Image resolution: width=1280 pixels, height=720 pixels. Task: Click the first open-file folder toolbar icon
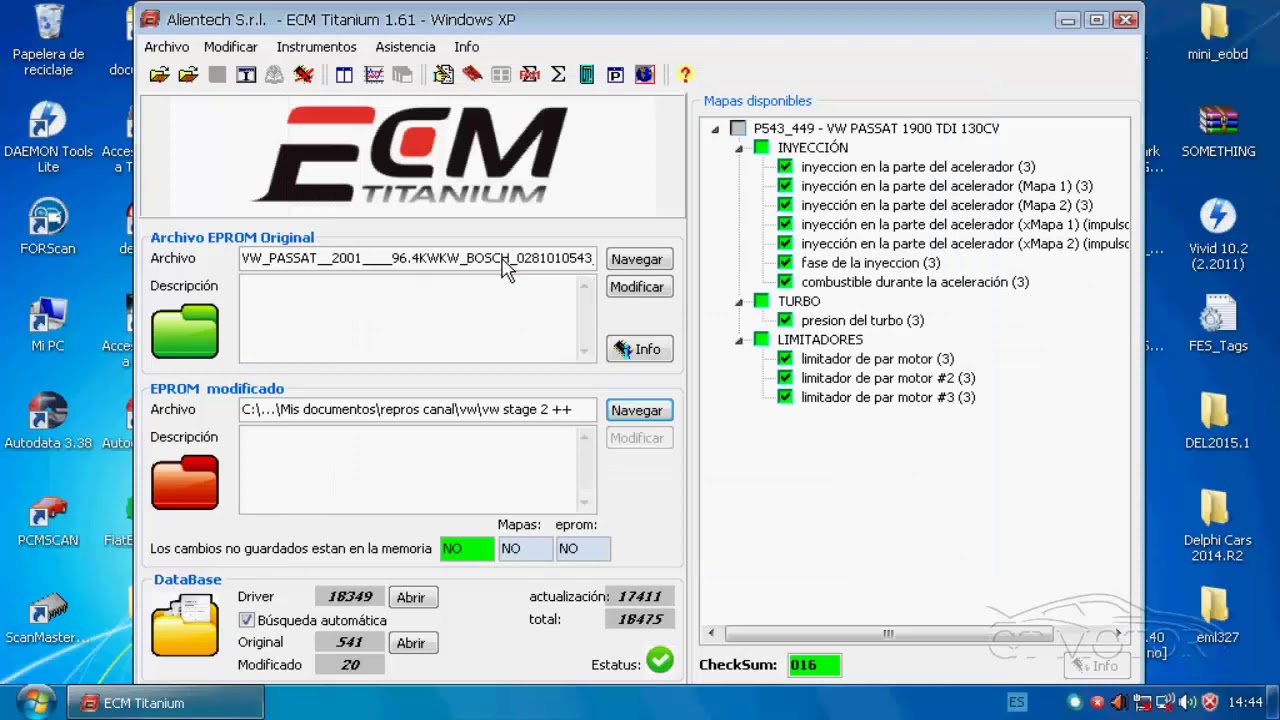[x=159, y=75]
